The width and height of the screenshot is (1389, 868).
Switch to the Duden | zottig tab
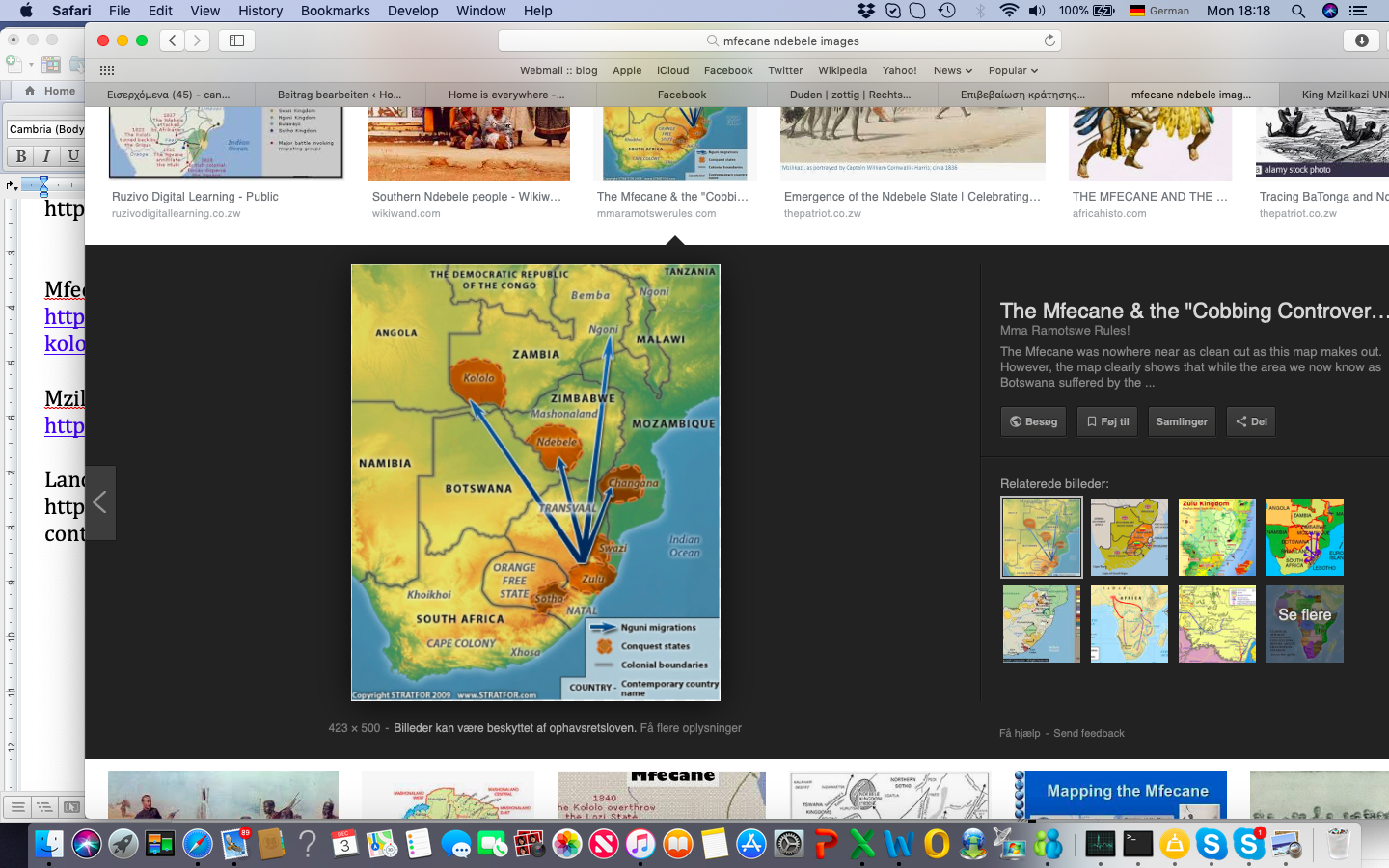tap(853, 95)
